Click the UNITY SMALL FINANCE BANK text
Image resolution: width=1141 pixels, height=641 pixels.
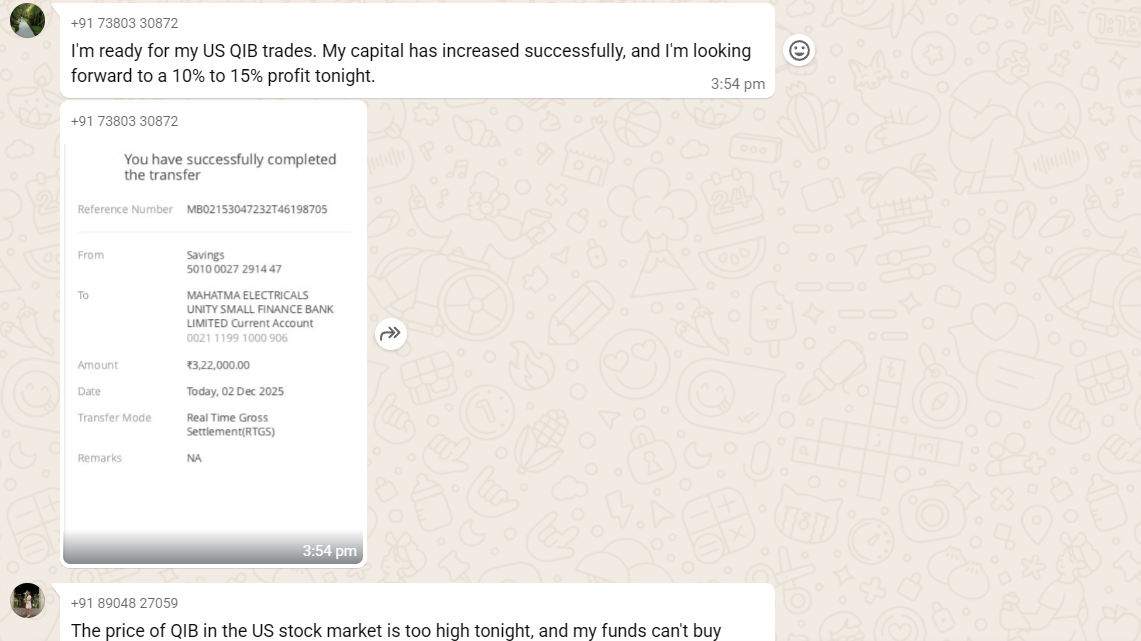tap(260, 309)
